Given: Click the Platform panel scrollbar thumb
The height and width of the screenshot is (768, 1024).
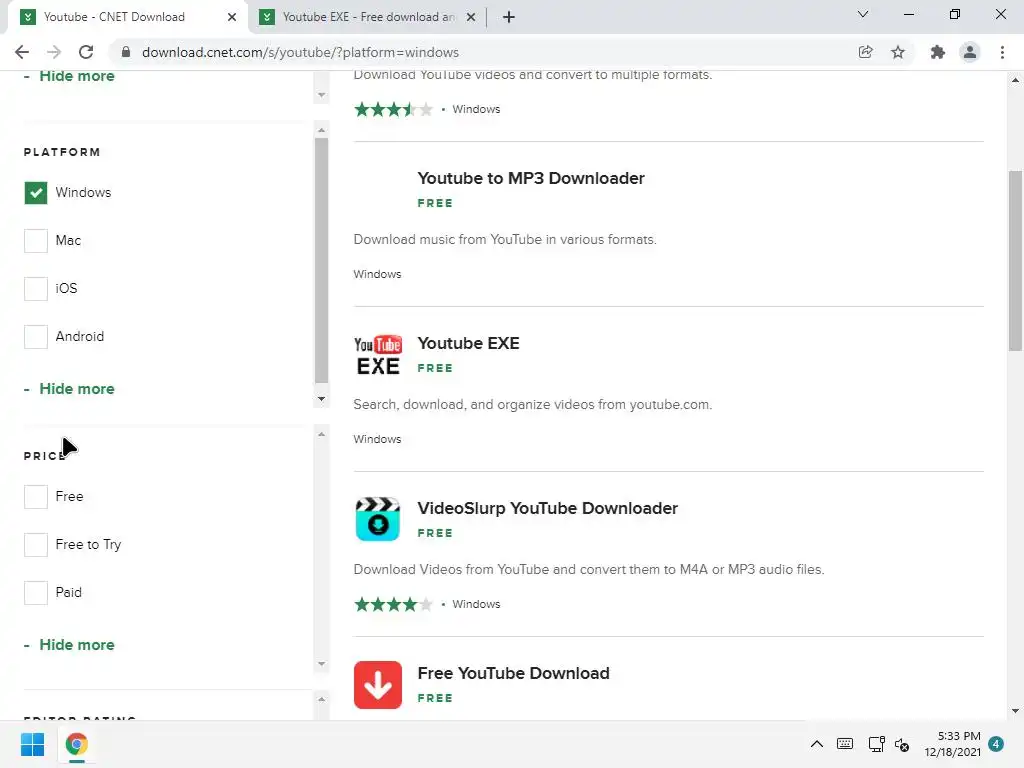Looking at the screenshot, I should click(x=321, y=261).
